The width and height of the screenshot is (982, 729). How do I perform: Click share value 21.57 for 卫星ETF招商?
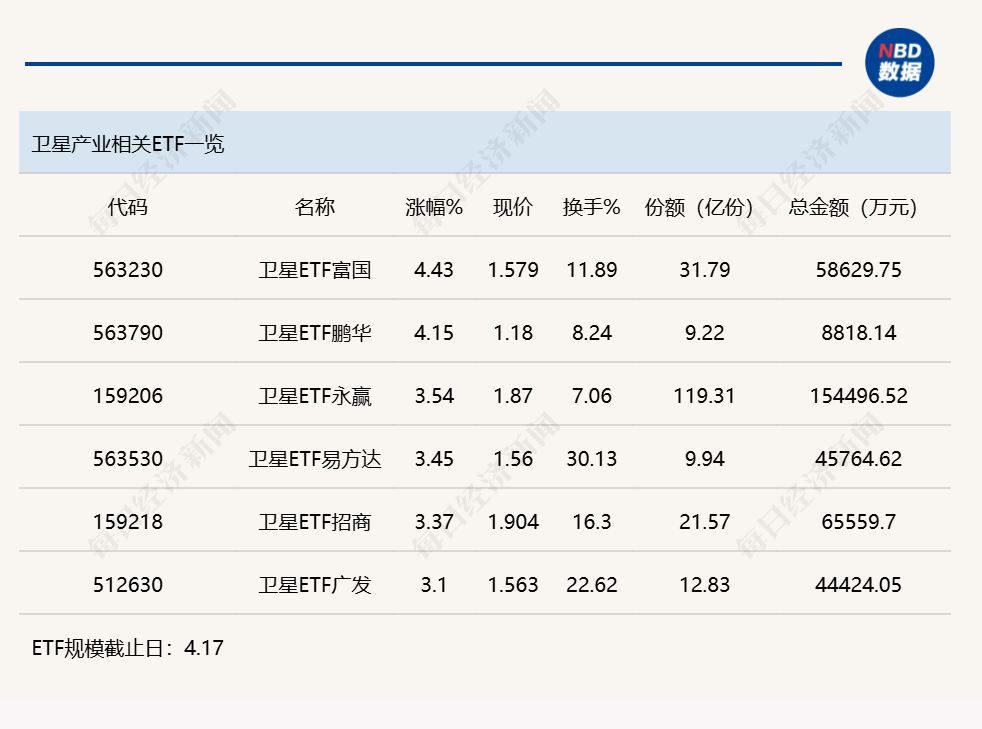pyautogui.click(x=703, y=521)
